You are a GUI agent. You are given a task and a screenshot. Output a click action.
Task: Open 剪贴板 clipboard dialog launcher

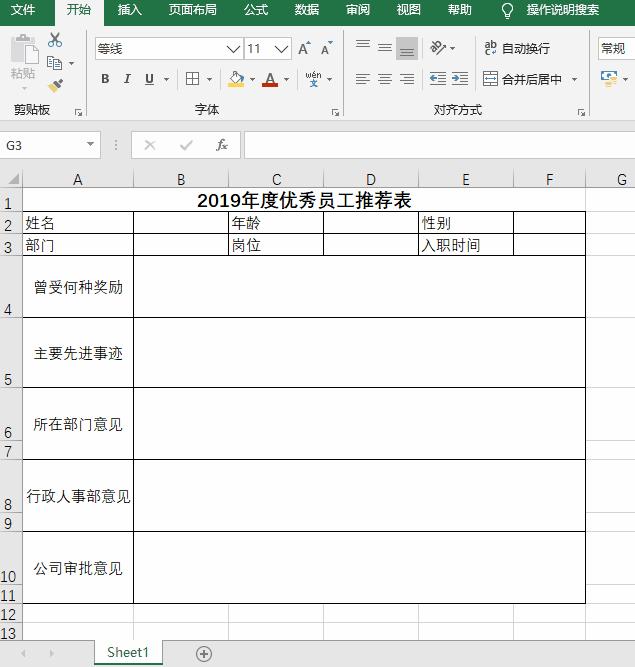tap(78, 112)
